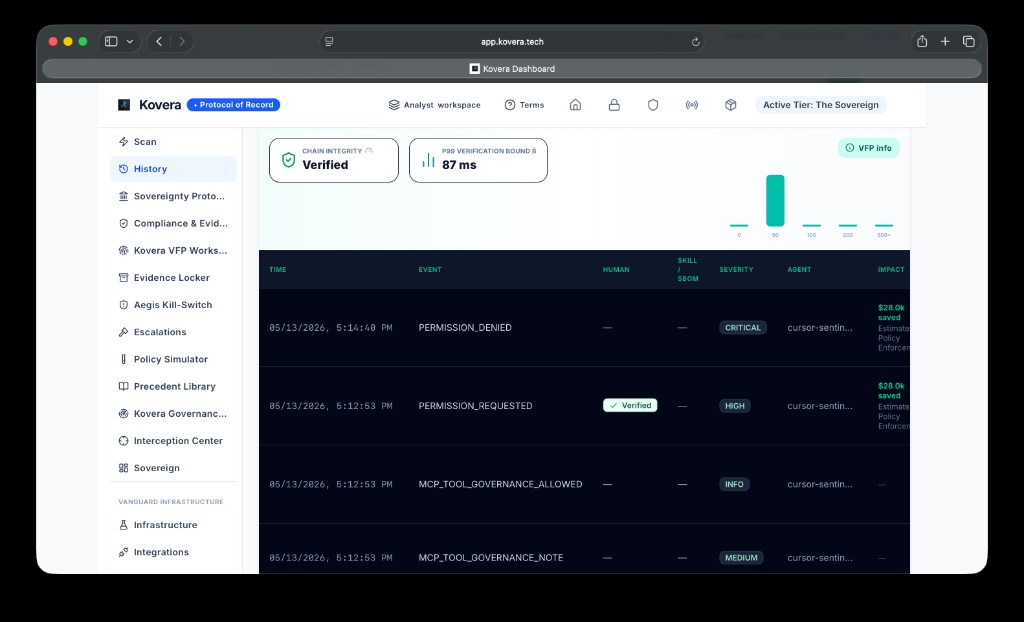Open a new Safari tab
Image resolution: width=1024 pixels, height=622 pixels.
tap(945, 42)
